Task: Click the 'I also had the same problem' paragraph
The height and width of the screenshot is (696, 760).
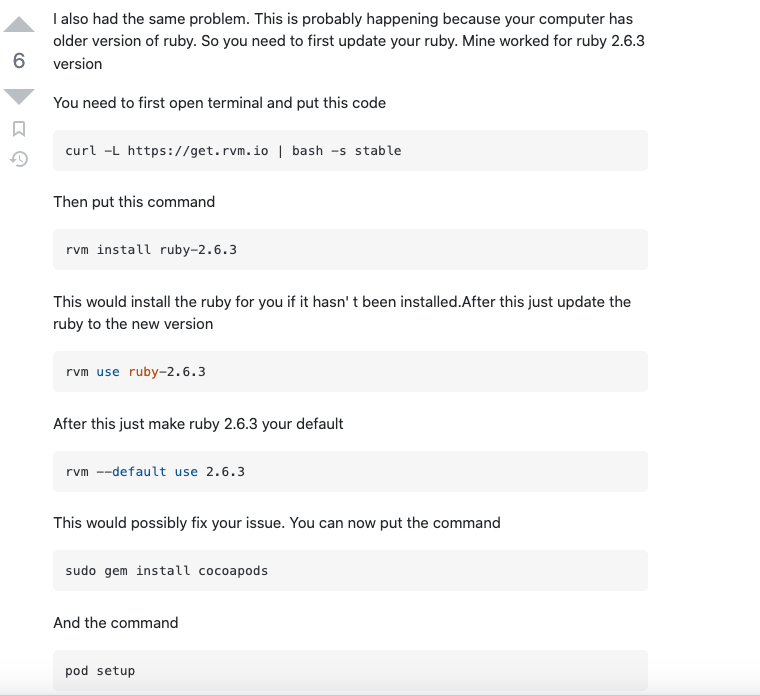Action: click(343, 41)
